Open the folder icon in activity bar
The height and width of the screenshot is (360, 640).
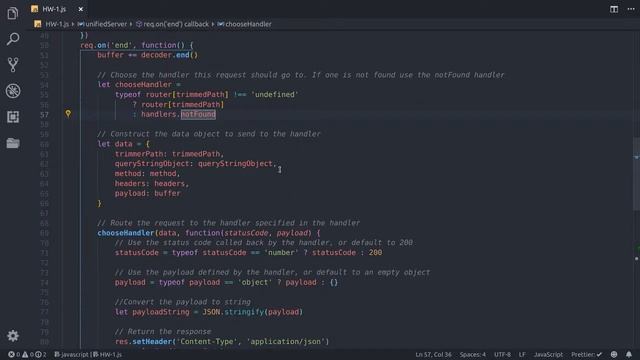pos(13,143)
